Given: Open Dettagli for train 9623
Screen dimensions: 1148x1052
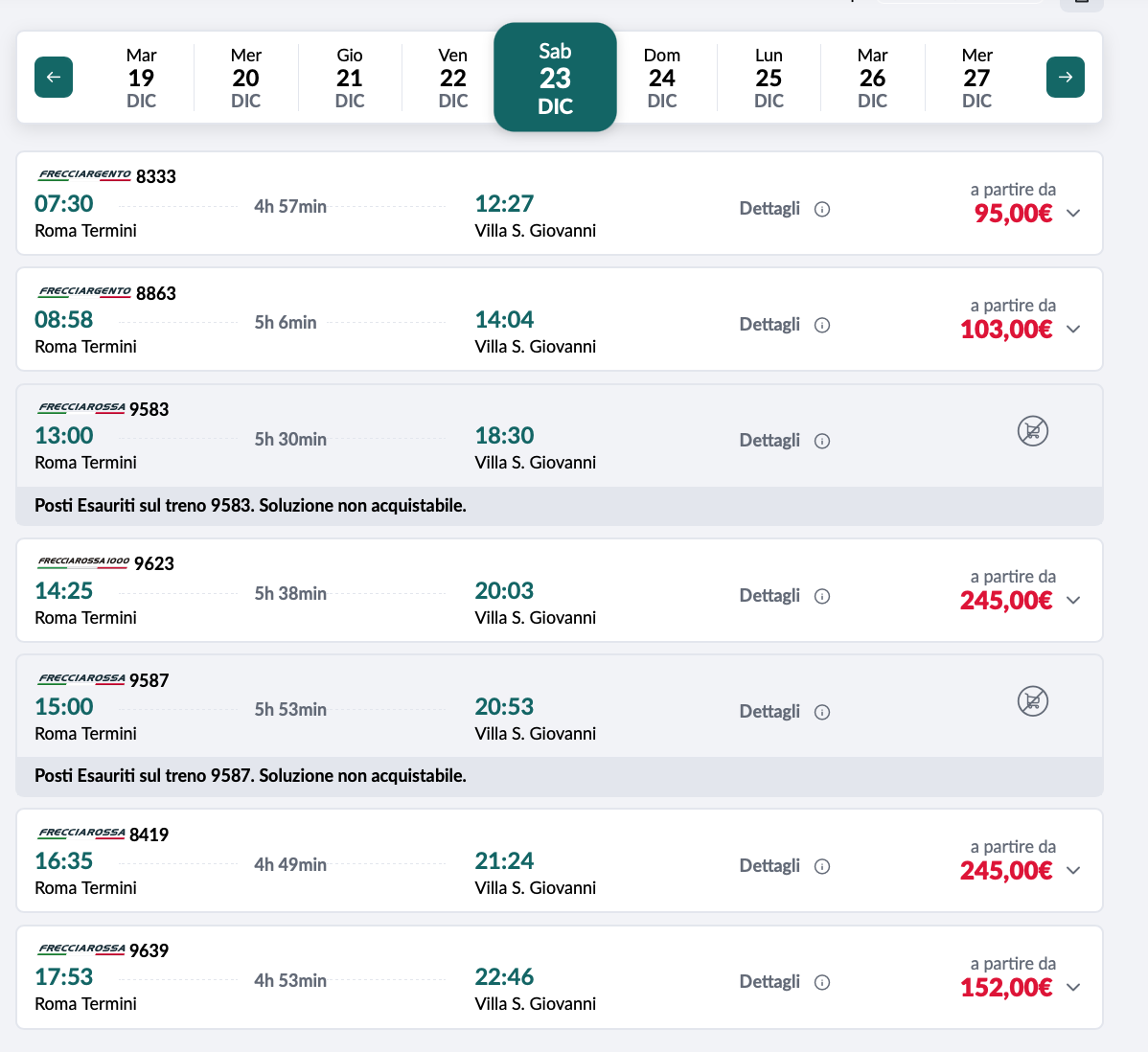Looking at the screenshot, I should pyautogui.click(x=769, y=595).
